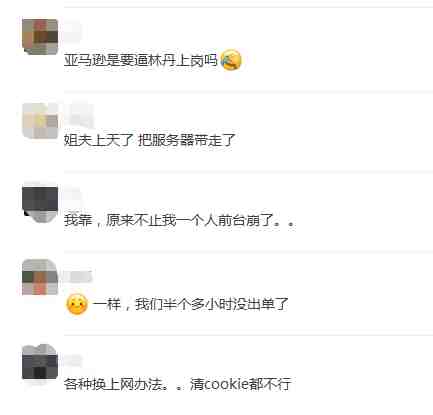Image resolution: width=433 pixels, height=415 pixels.
Task: Click the blurred username above 我靠 comment
Action: (73, 195)
